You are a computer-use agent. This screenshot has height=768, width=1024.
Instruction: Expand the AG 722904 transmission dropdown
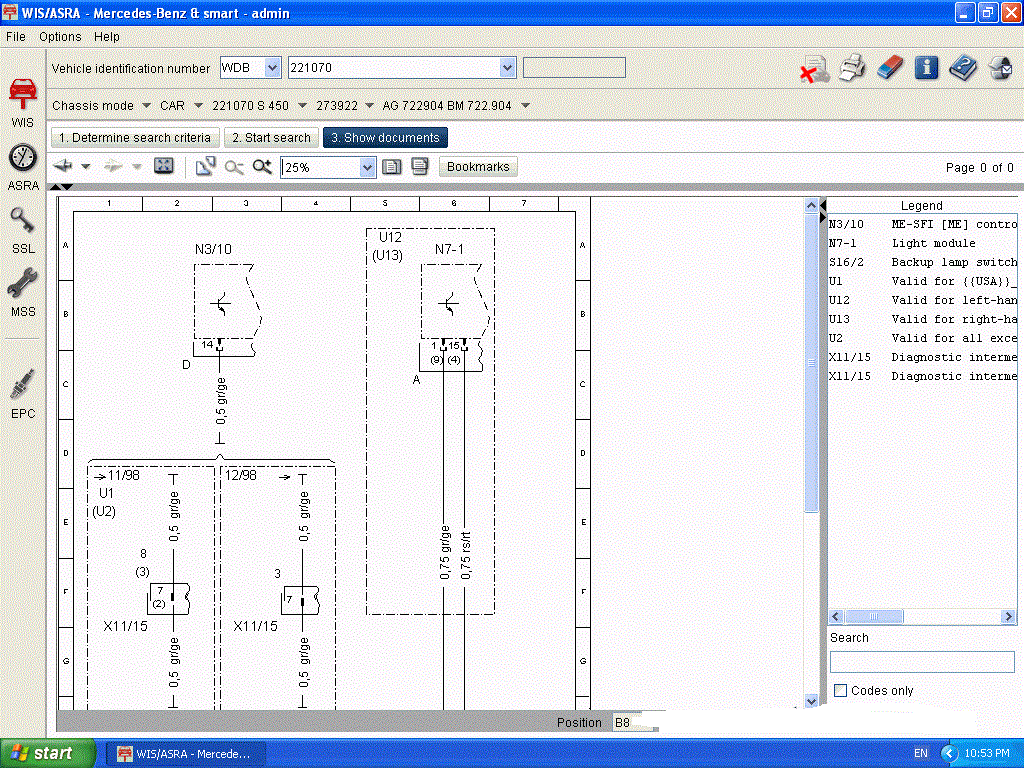coord(526,105)
